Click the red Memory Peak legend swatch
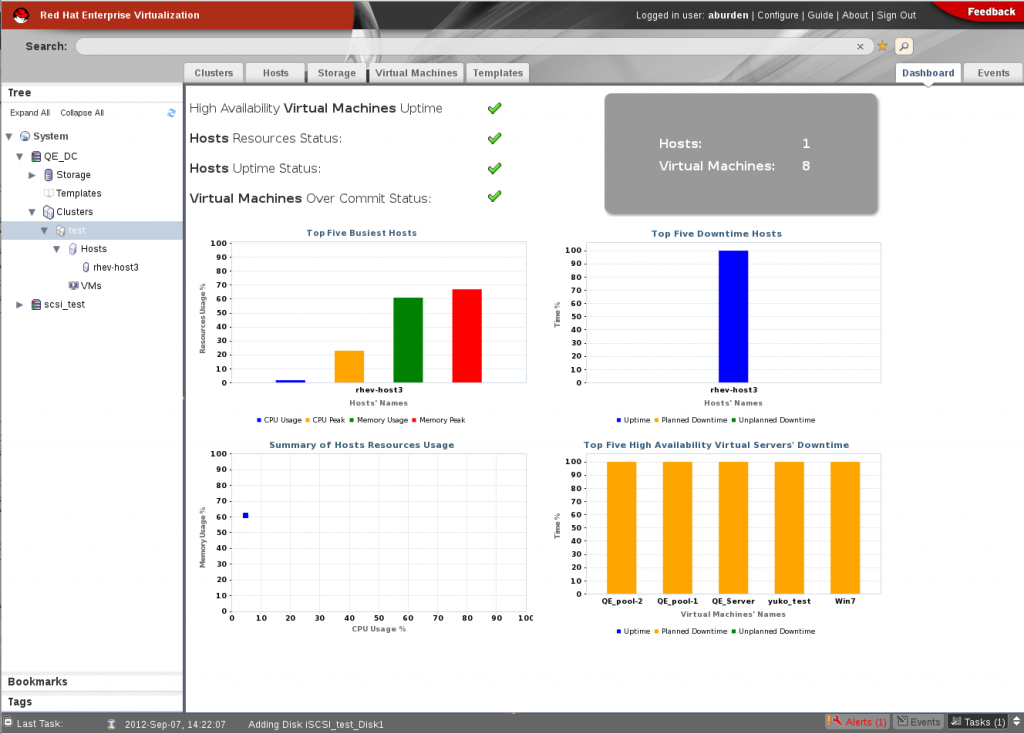The width and height of the screenshot is (1024, 734). [414, 420]
